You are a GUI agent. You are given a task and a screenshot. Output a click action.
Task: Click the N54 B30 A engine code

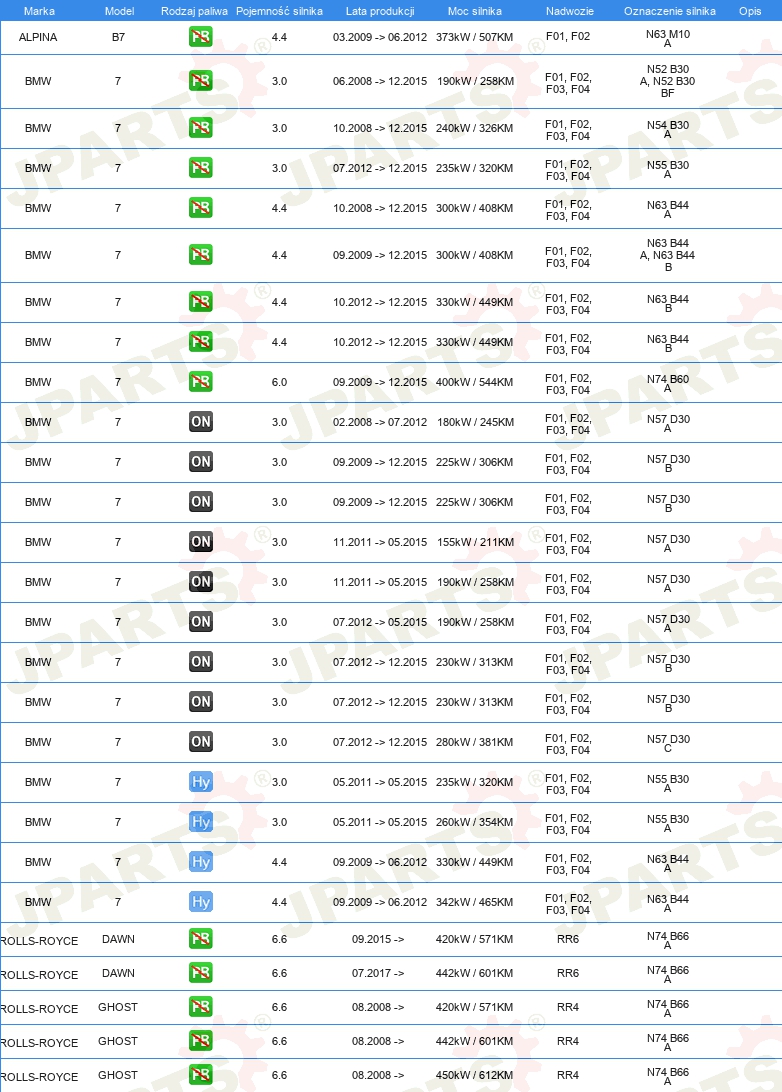[x=668, y=130]
